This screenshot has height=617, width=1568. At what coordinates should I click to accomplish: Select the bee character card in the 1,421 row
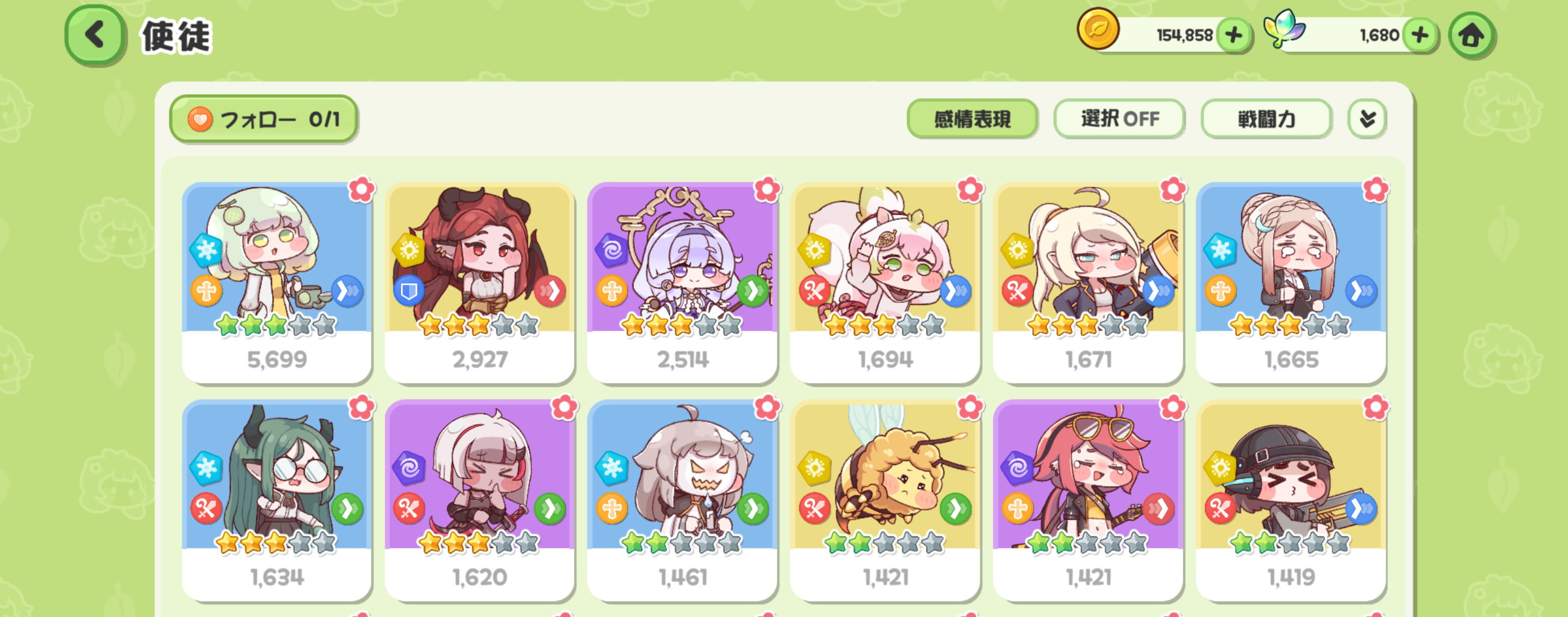click(885, 500)
